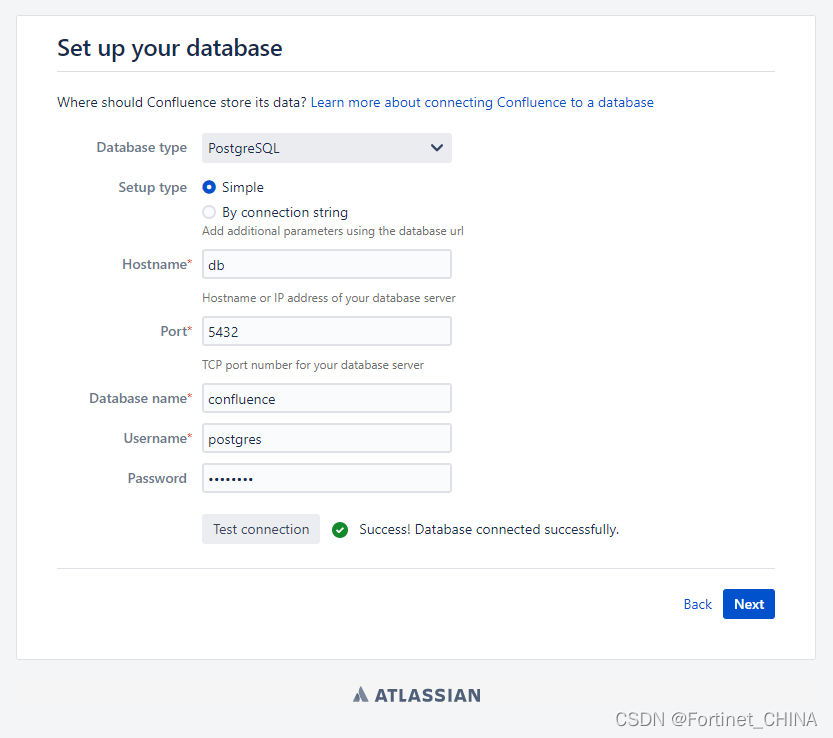
Task: Click the Add additional parameters helper text
Action: point(332,231)
